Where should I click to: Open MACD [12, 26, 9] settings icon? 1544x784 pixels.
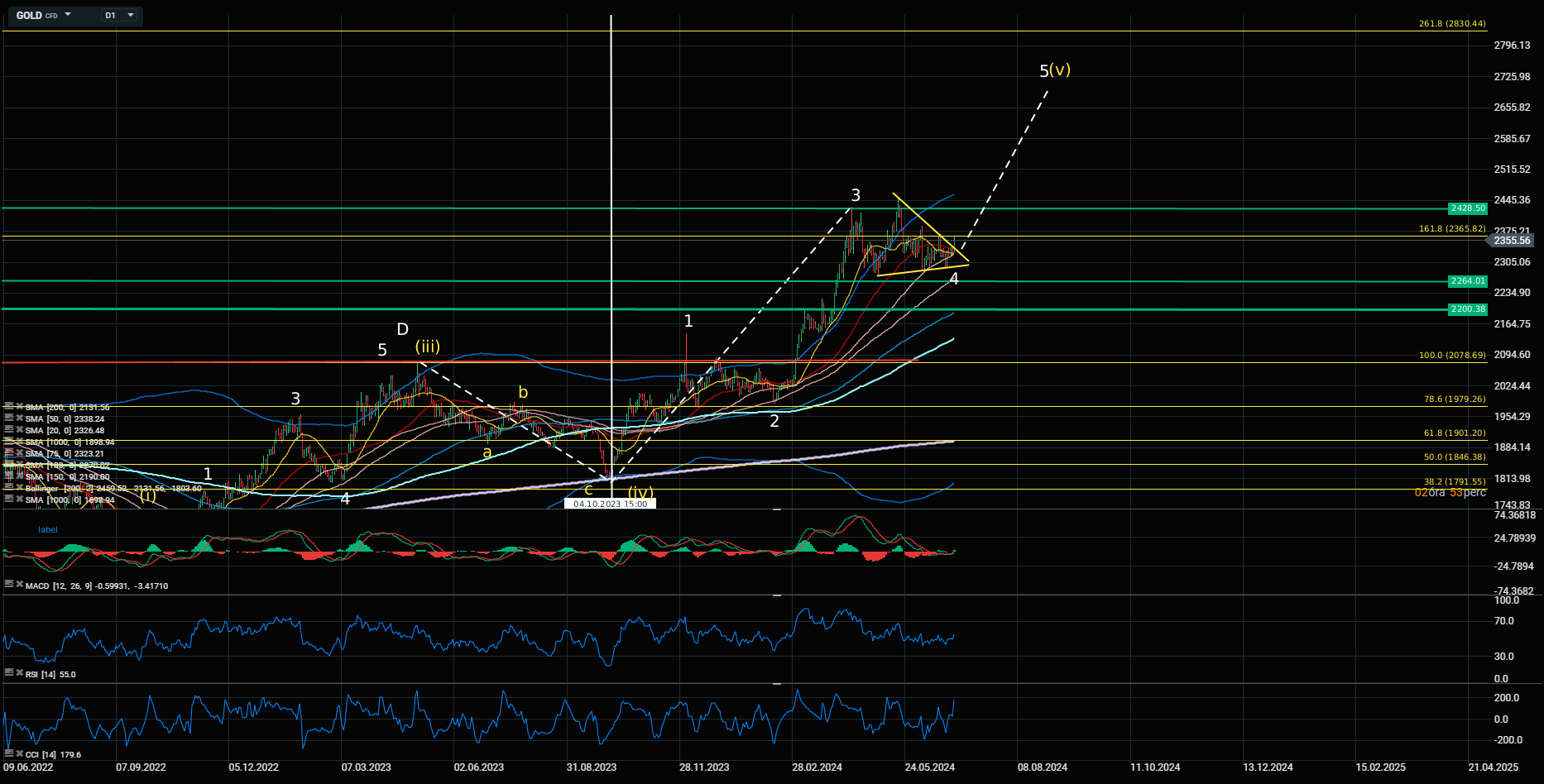click(8, 585)
